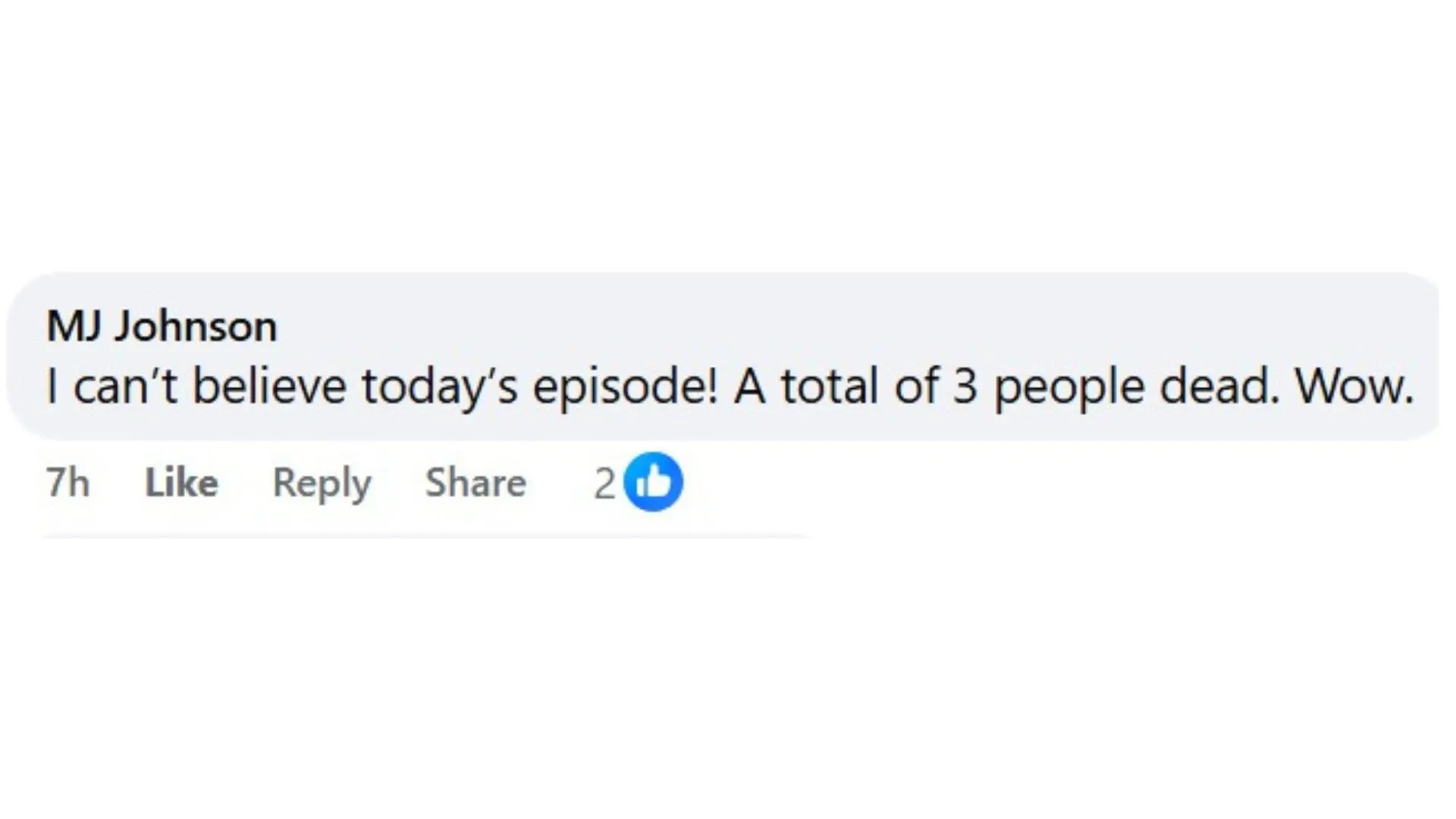The image size is (1456, 819).
Task: Share this comment
Action: tap(475, 482)
